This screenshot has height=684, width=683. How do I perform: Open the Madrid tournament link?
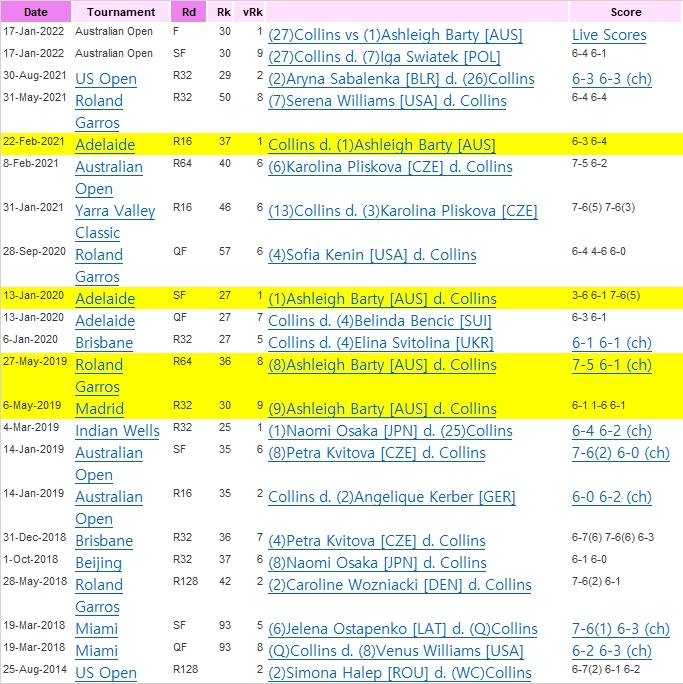coord(99,409)
